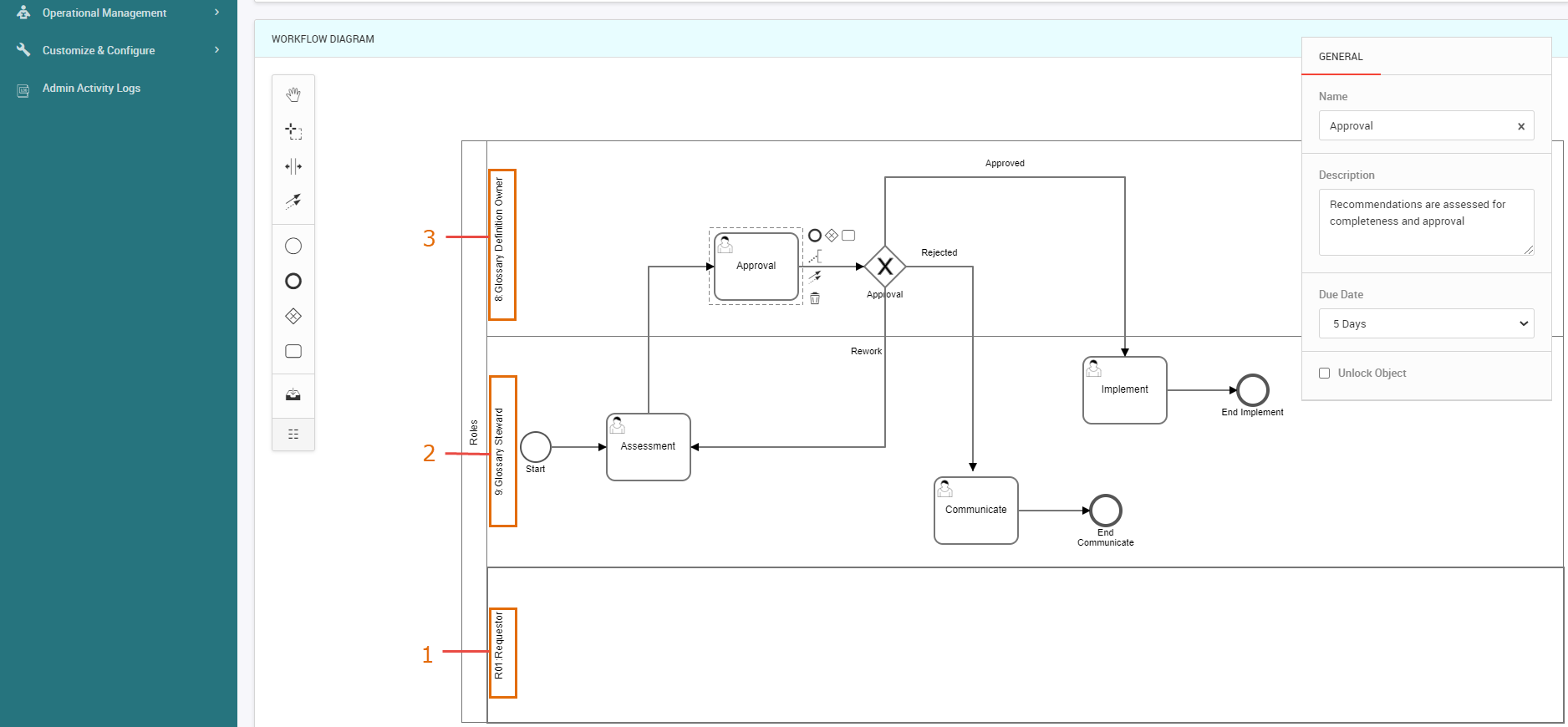1568x727 pixels.
Task: Open Admin Activity Logs menu item
Action: click(x=92, y=88)
